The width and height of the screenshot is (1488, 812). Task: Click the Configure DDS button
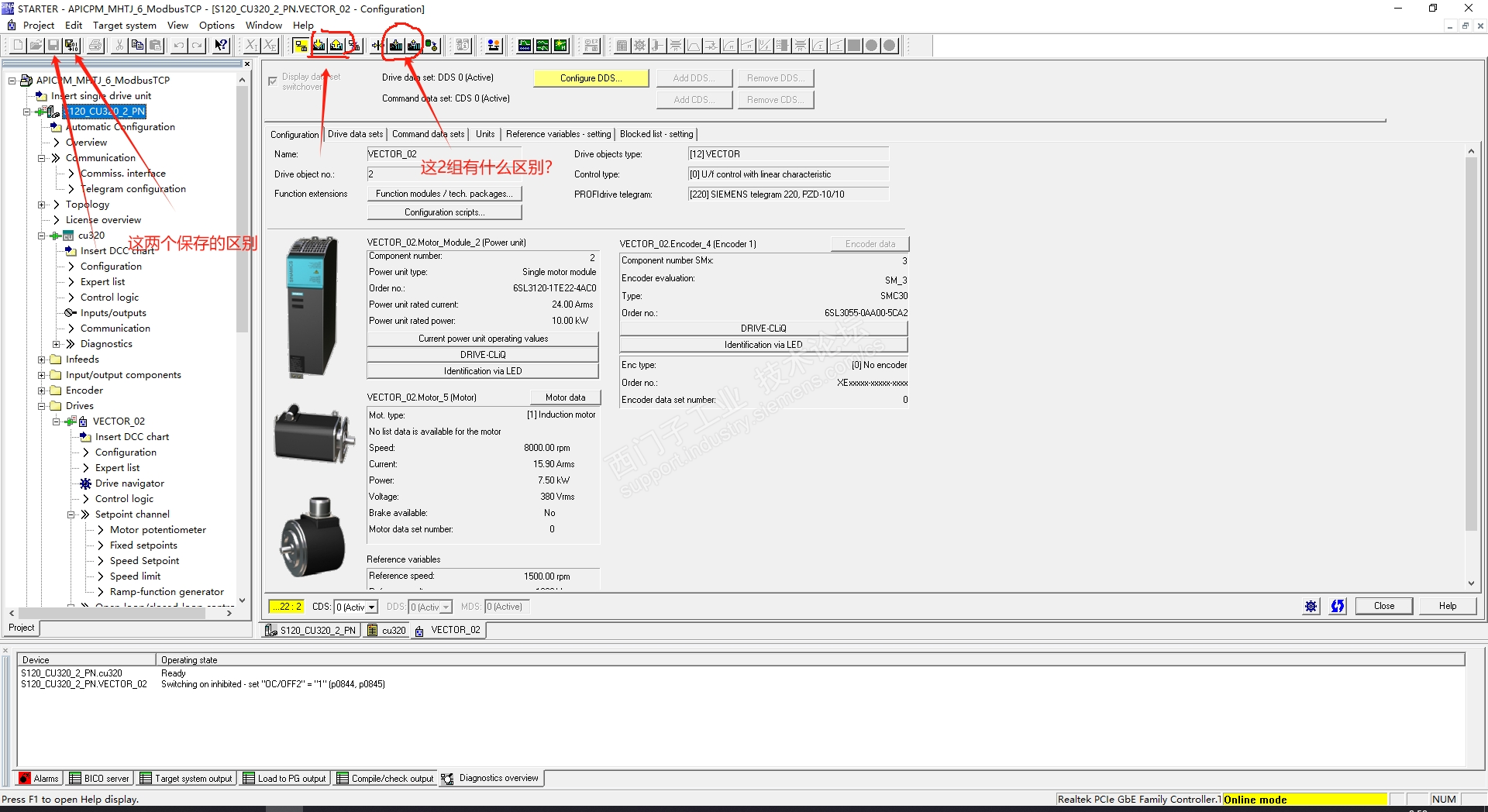pyautogui.click(x=591, y=78)
